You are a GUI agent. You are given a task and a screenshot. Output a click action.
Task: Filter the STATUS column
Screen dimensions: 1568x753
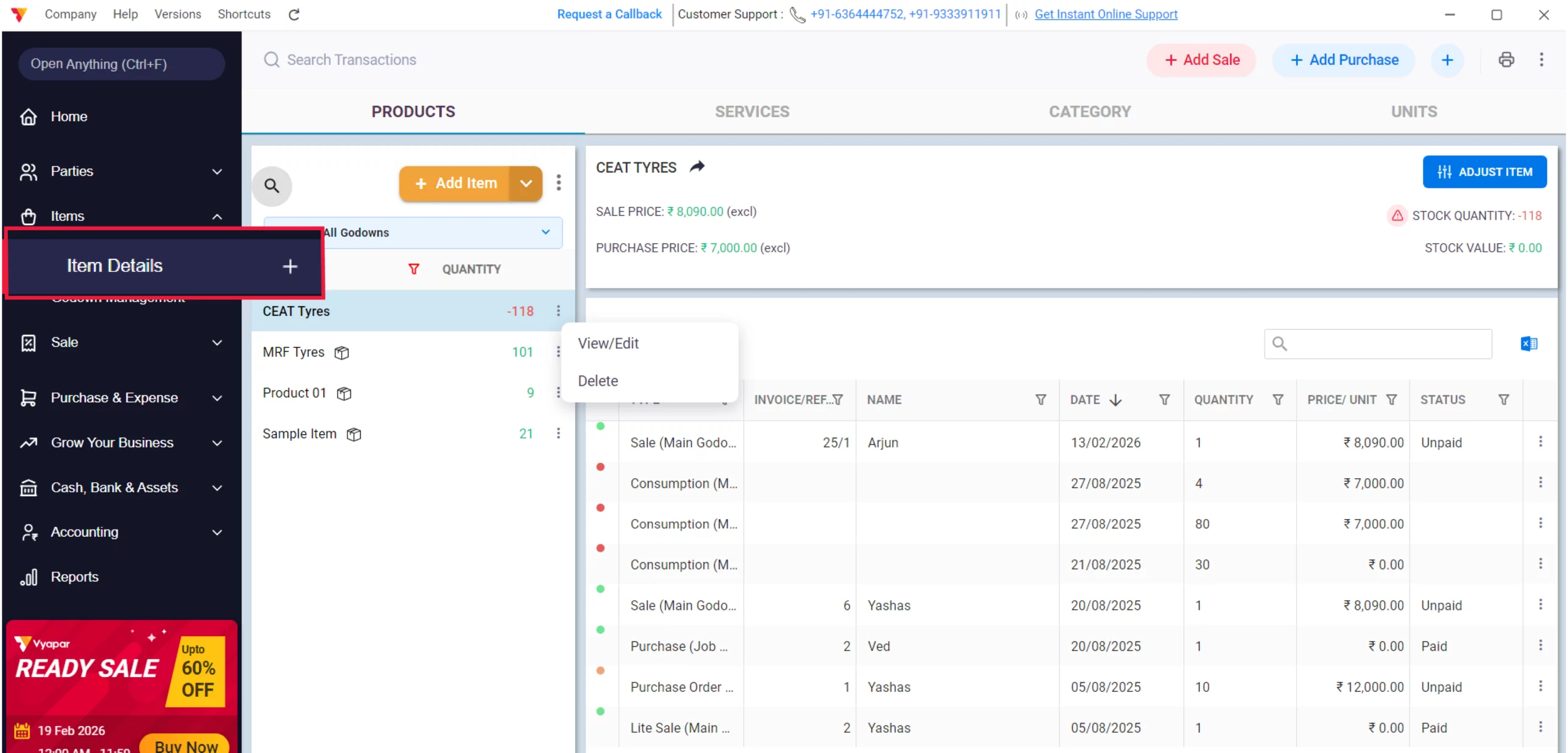pyautogui.click(x=1503, y=400)
